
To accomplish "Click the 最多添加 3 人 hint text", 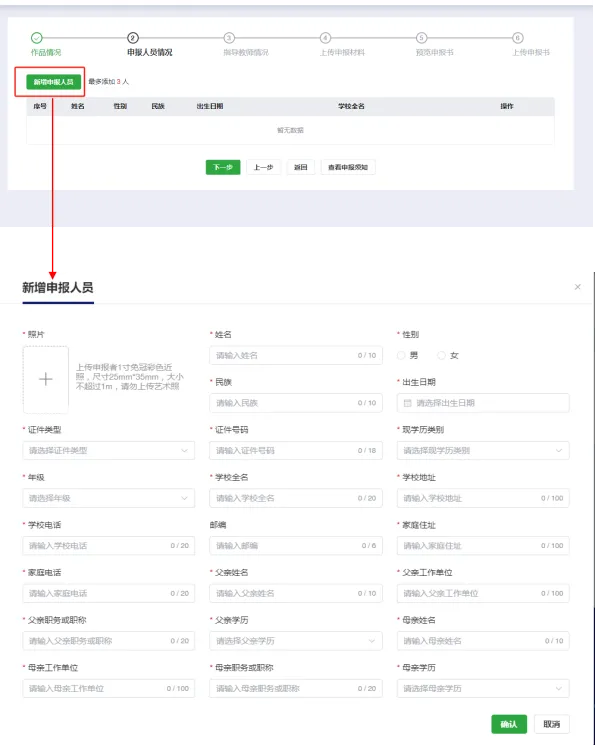I will [x=108, y=82].
